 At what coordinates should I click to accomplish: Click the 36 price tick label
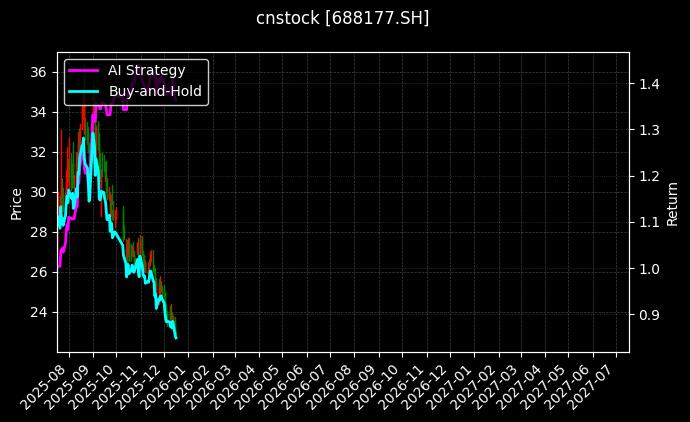(38, 72)
